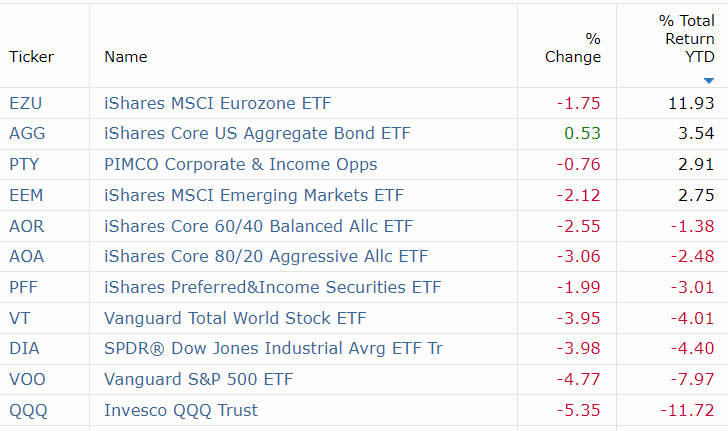Screen dimensions: 728x431
Task: Click the QQQ ticker link
Action: click(28, 411)
